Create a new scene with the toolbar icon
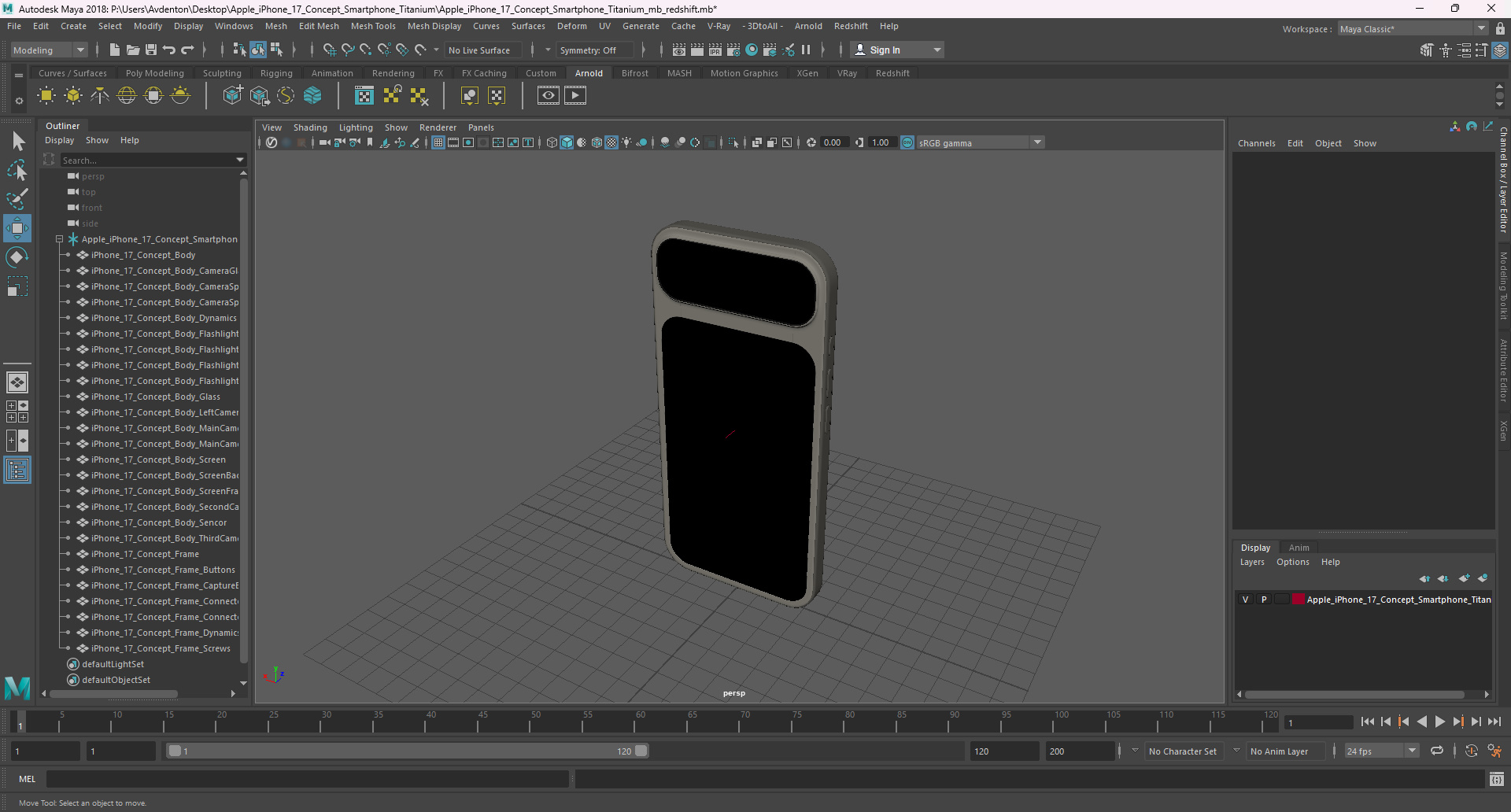Viewport: 1511px width, 812px height. 114,50
